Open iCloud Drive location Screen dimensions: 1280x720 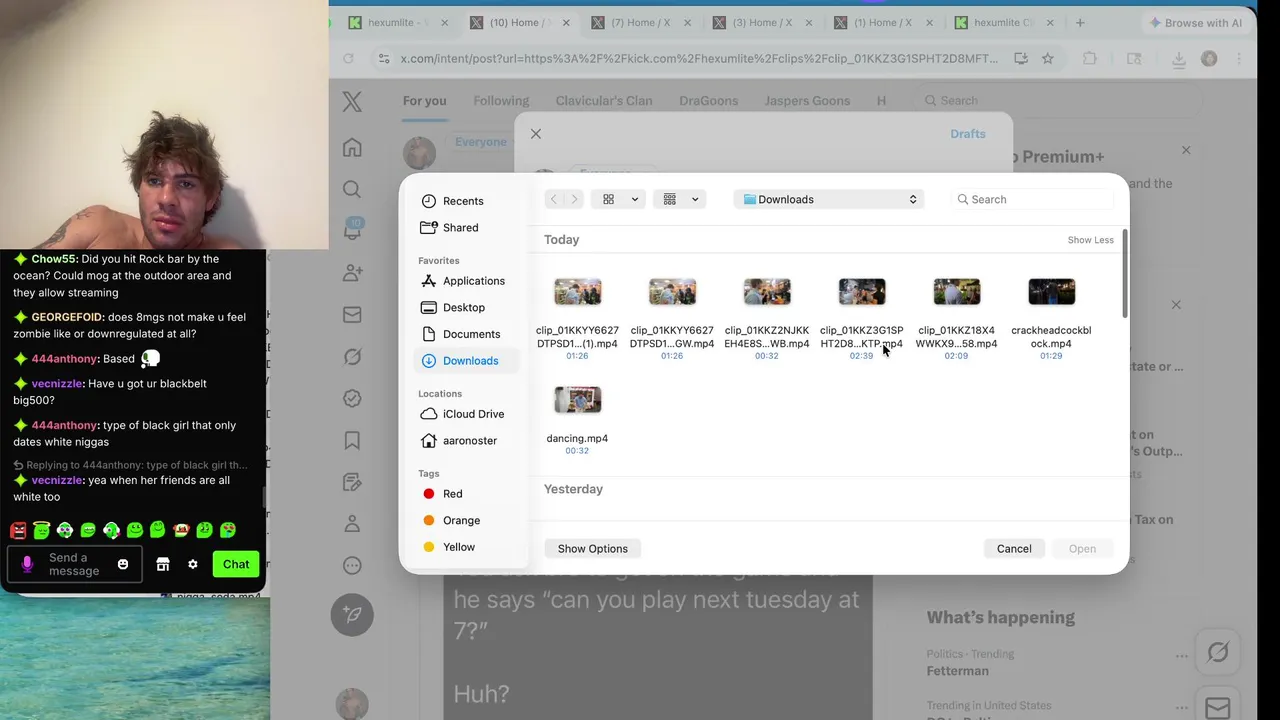473,414
